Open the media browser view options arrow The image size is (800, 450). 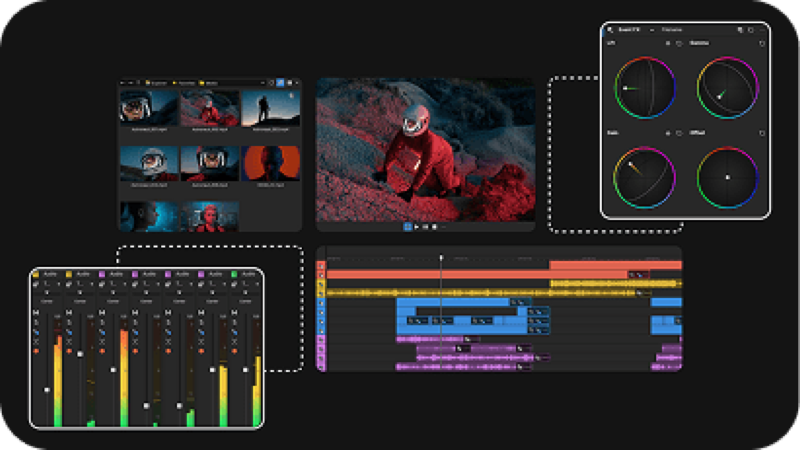tap(297, 83)
